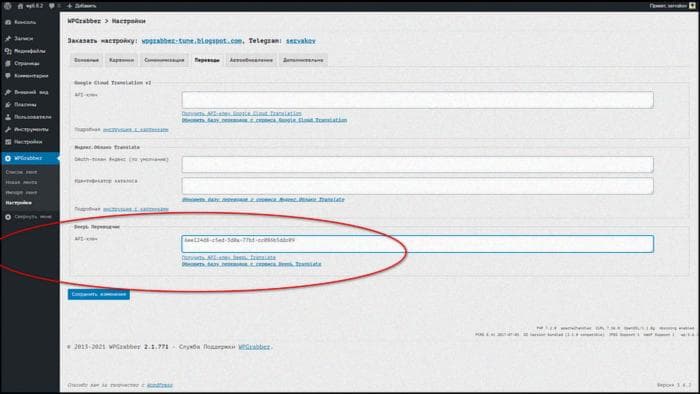The height and width of the screenshot is (394, 700).
Task: Open Список лент submenu item
Action: (x=21, y=172)
